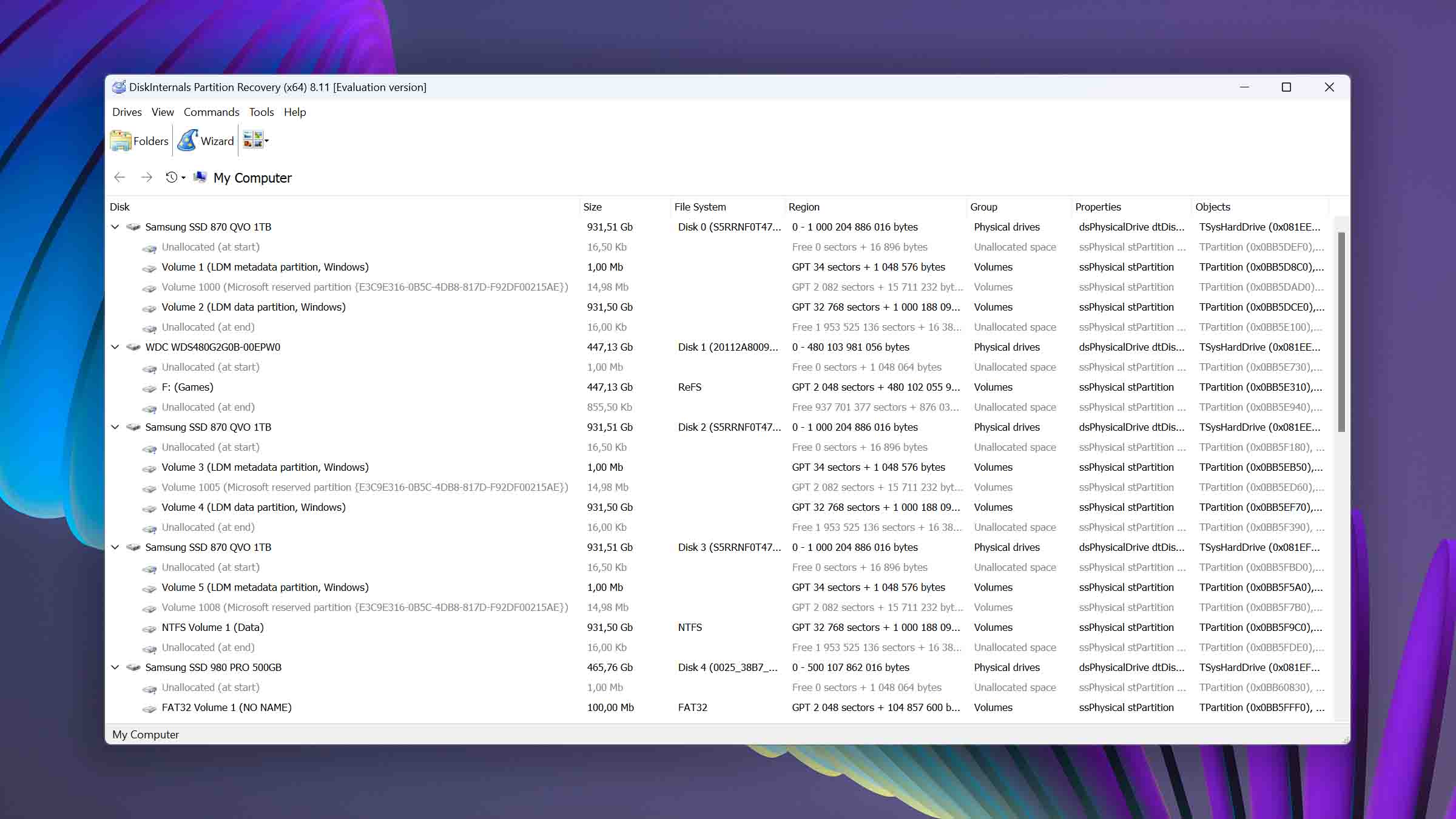
Task: Open the Folders toolbar button
Action: click(140, 141)
